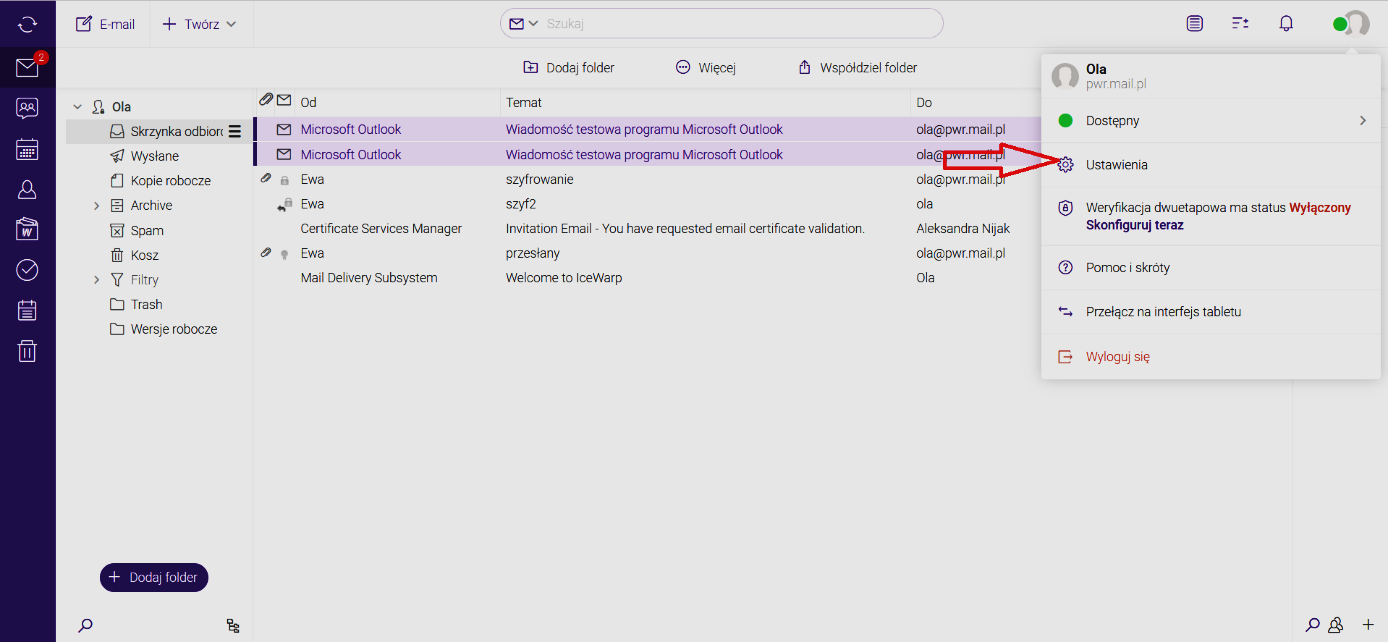Viewport: 1388px width, 642px height.
Task: Select the Spam folder
Action: [146, 230]
